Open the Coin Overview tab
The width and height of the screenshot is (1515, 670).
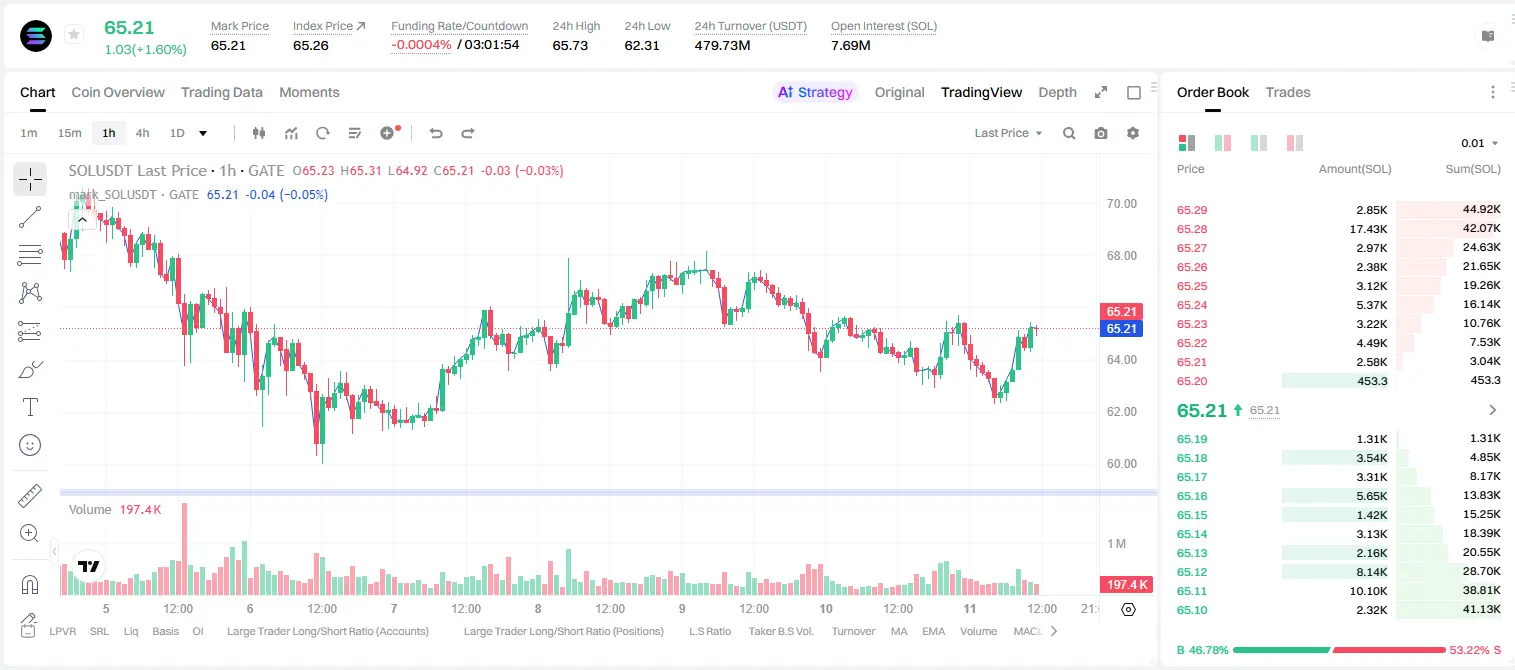coord(118,92)
